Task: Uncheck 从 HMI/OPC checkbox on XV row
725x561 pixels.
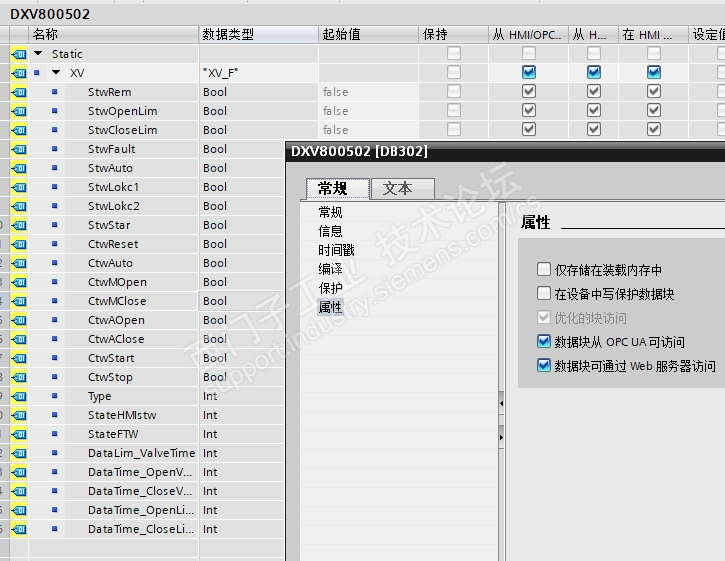Action: (x=528, y=72)
